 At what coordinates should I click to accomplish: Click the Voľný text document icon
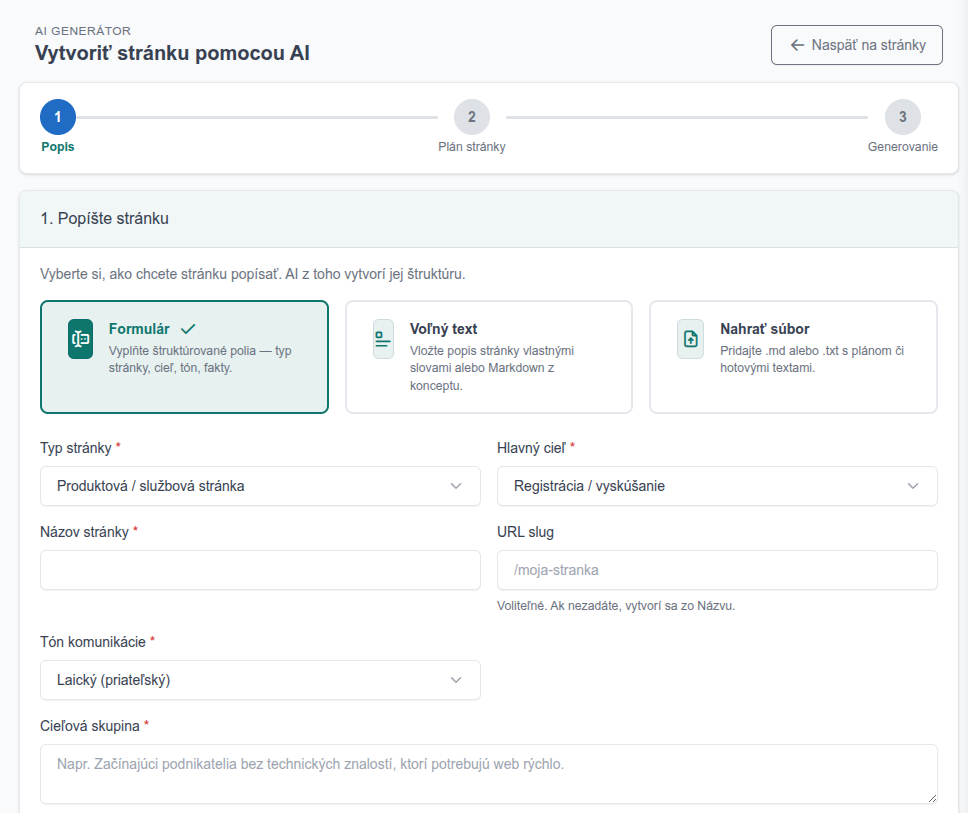click(x=383, y=339)
